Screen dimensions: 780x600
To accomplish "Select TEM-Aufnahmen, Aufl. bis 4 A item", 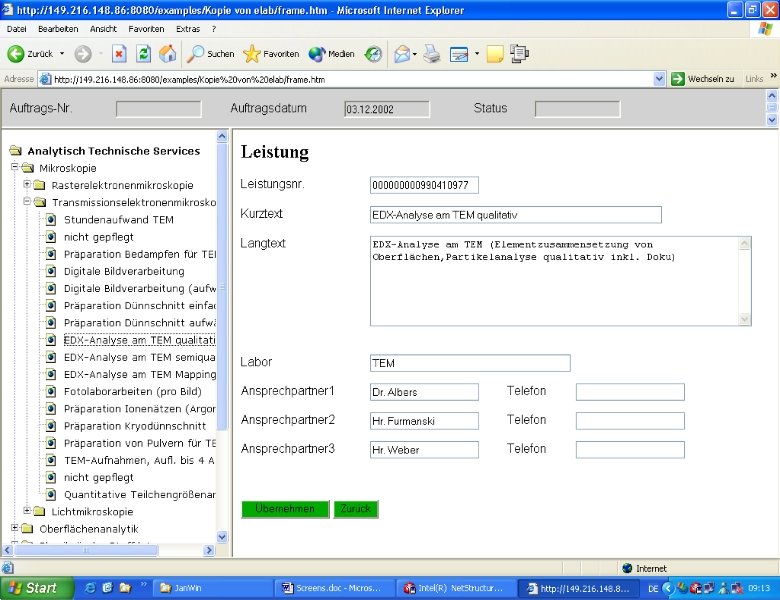I will pyautogui.click(x=139, y=460).
